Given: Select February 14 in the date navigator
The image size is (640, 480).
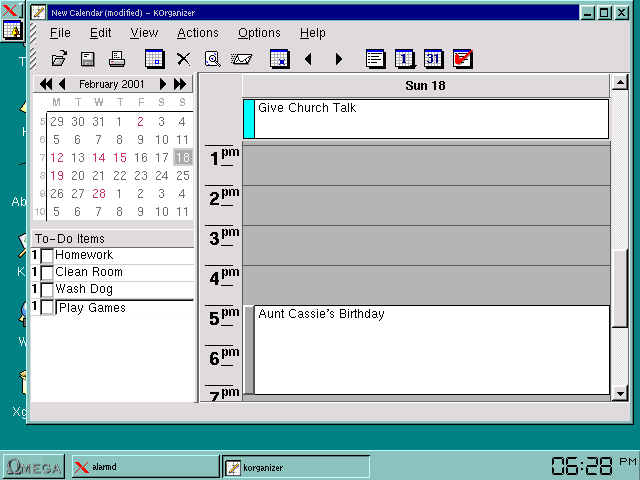Looking at the screenshot, I should pyautogui.click(x=99, y=158).
